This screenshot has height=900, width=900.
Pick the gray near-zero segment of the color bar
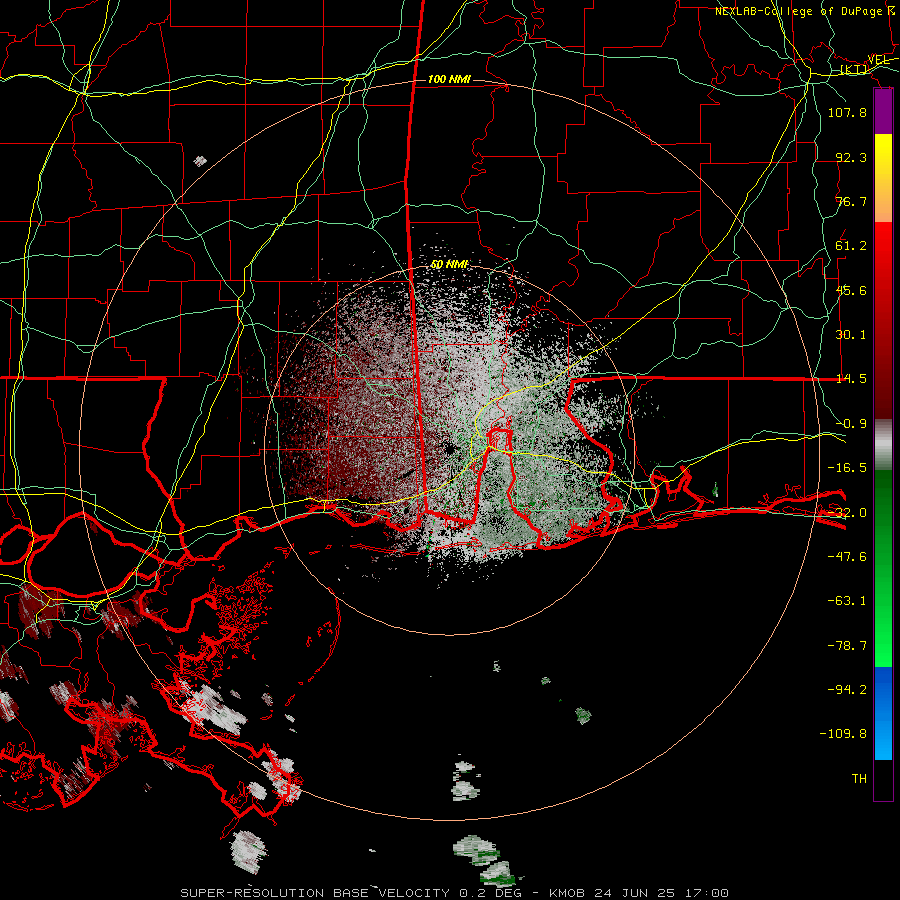click(x=883, y=443)
